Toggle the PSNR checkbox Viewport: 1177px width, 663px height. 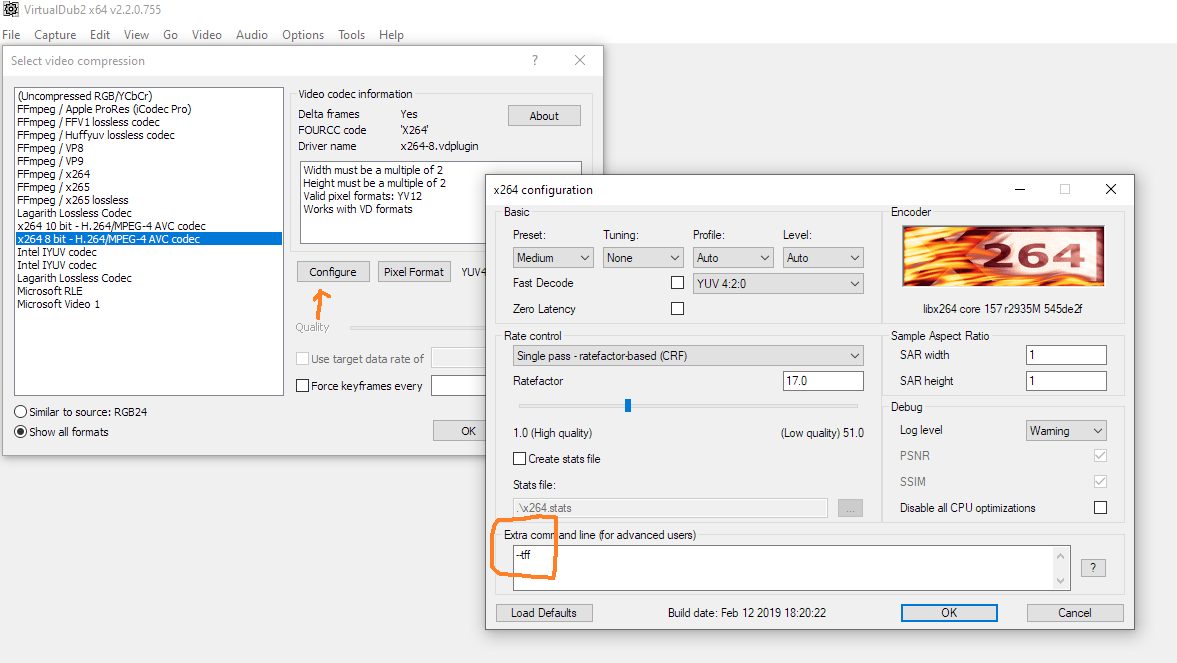pos(1100,456)
